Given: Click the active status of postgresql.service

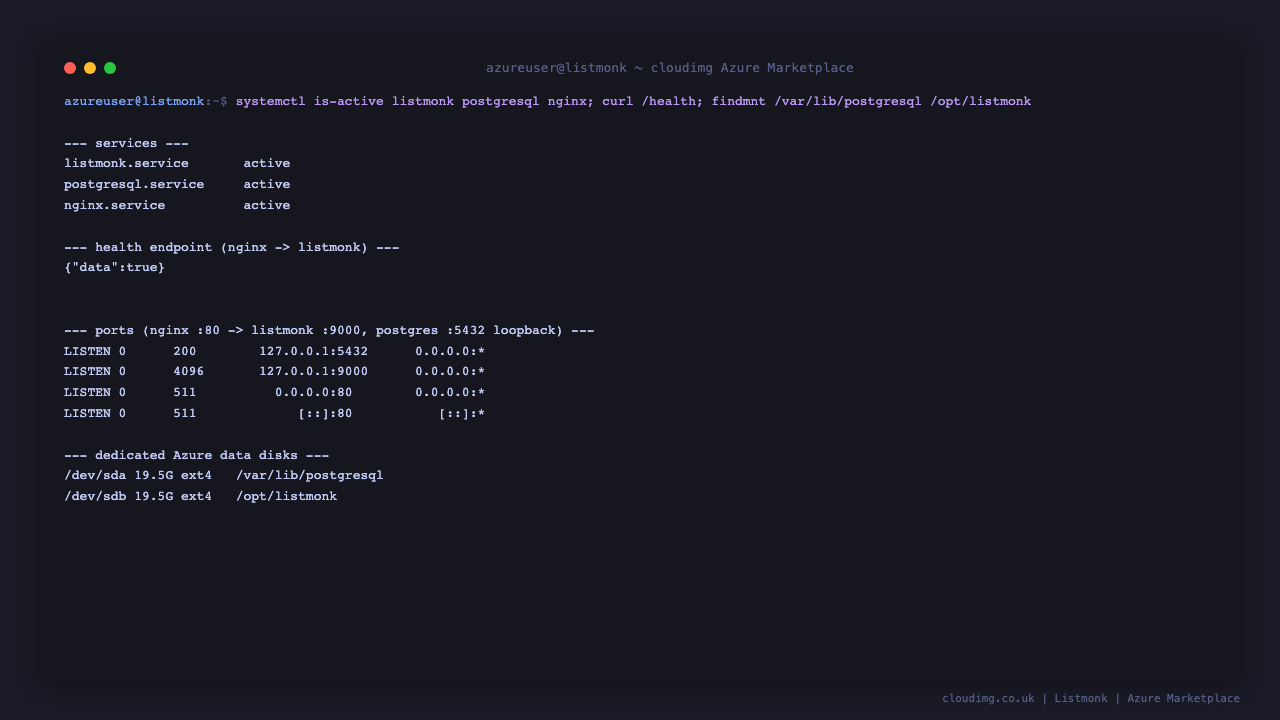Looking at the screenshot, I should (267, 185).
